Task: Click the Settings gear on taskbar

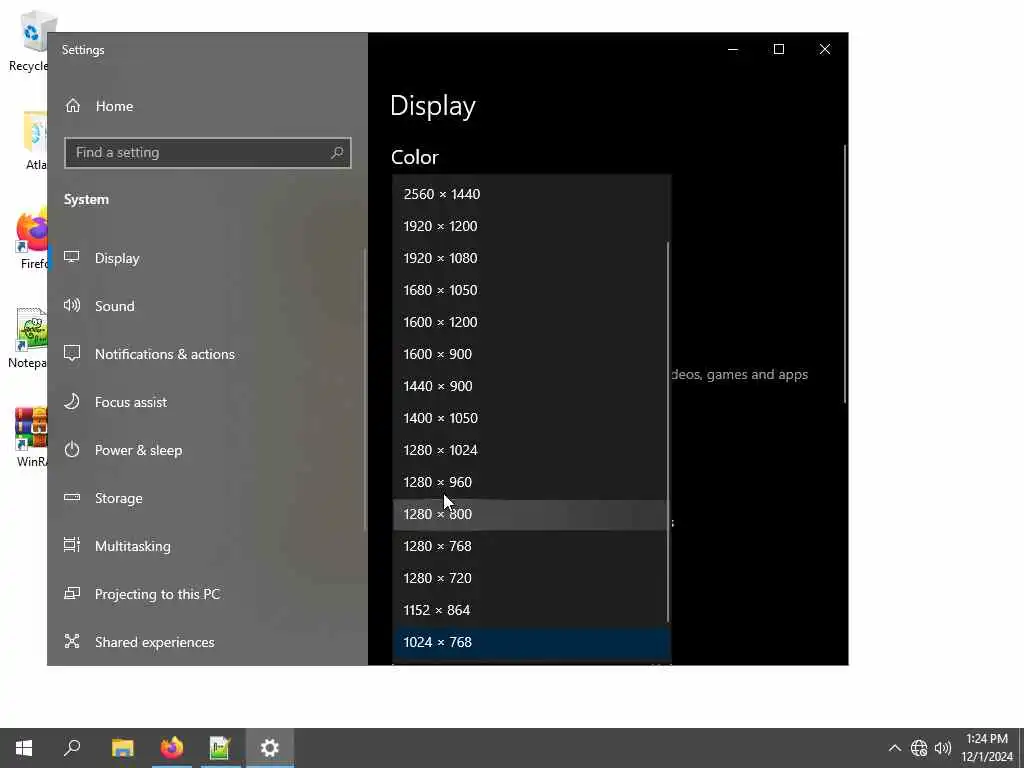Action: tap(270, 748)
